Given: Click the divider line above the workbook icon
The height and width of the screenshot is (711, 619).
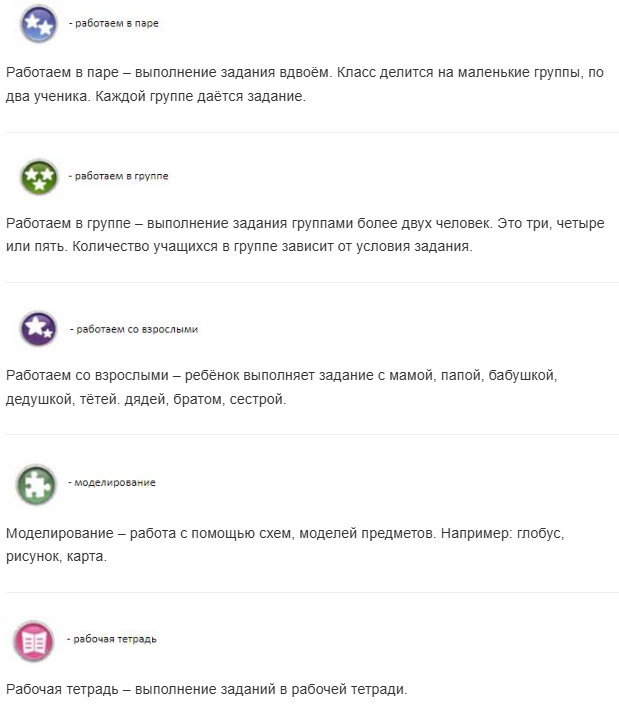Looking at the screenshot, I should click(310, 592).
